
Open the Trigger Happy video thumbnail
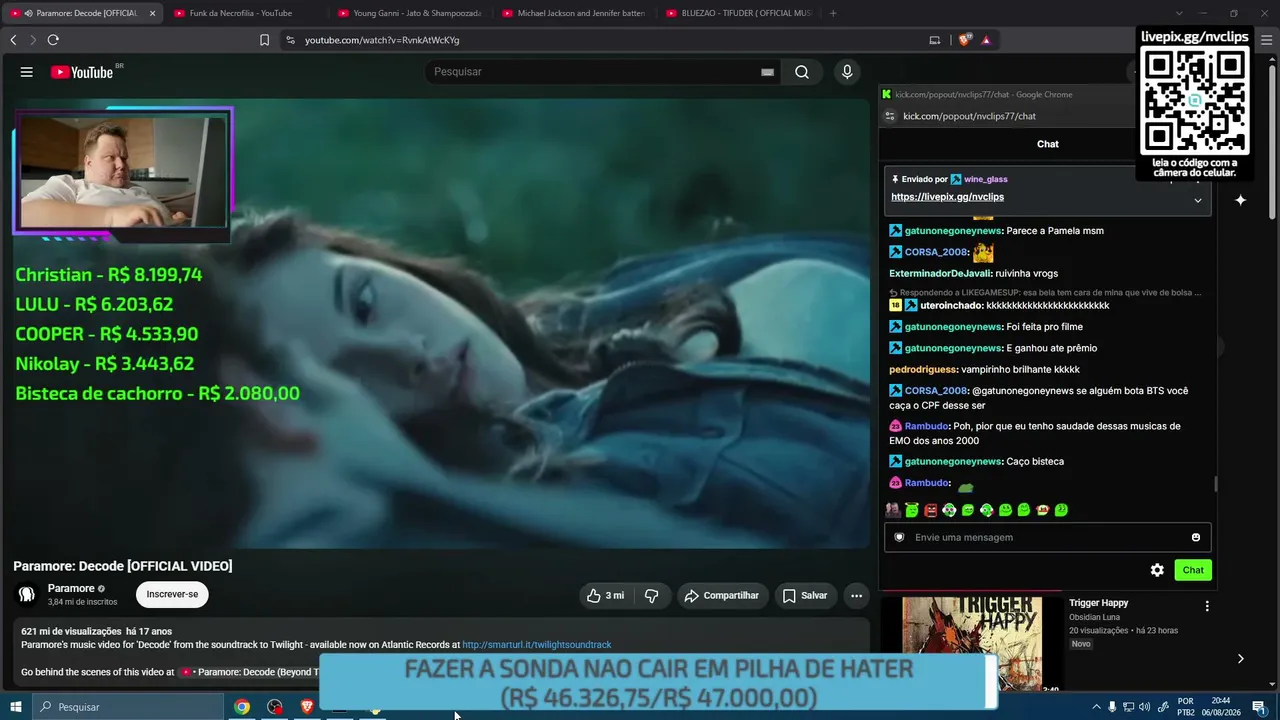[971, 644]
